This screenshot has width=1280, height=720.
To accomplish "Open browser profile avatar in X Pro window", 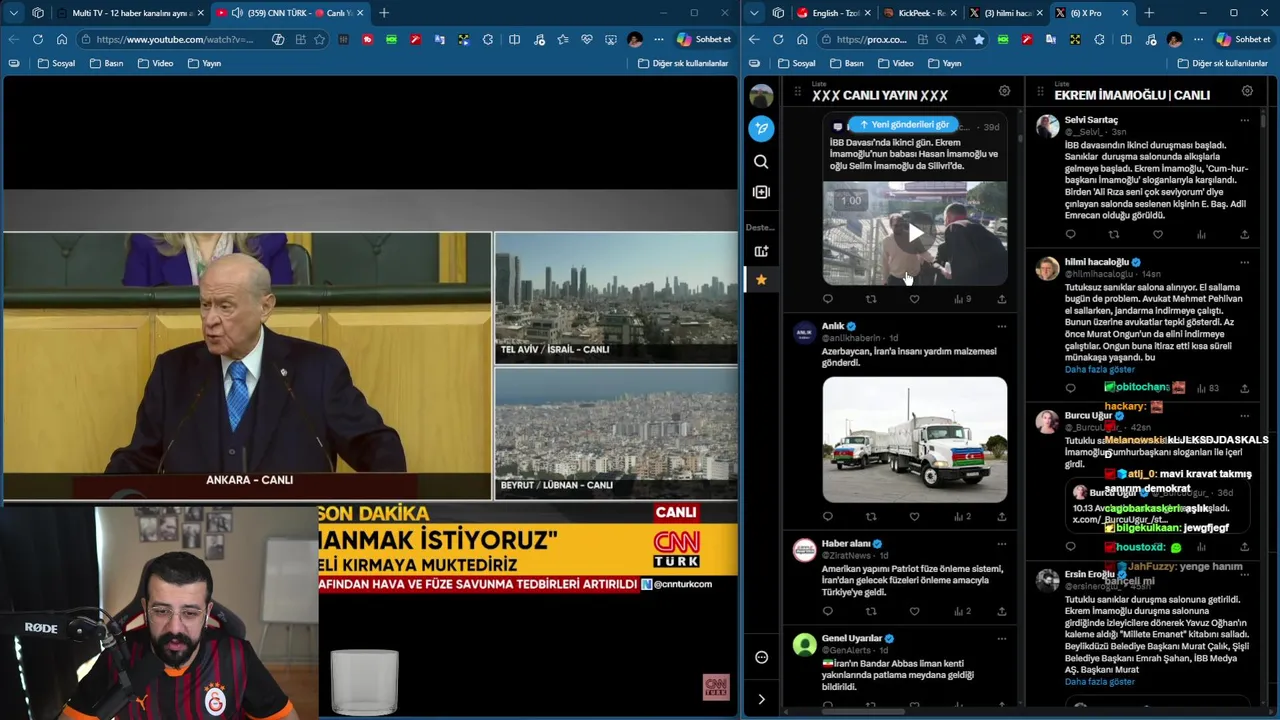I will click(x=1174, y=39).
